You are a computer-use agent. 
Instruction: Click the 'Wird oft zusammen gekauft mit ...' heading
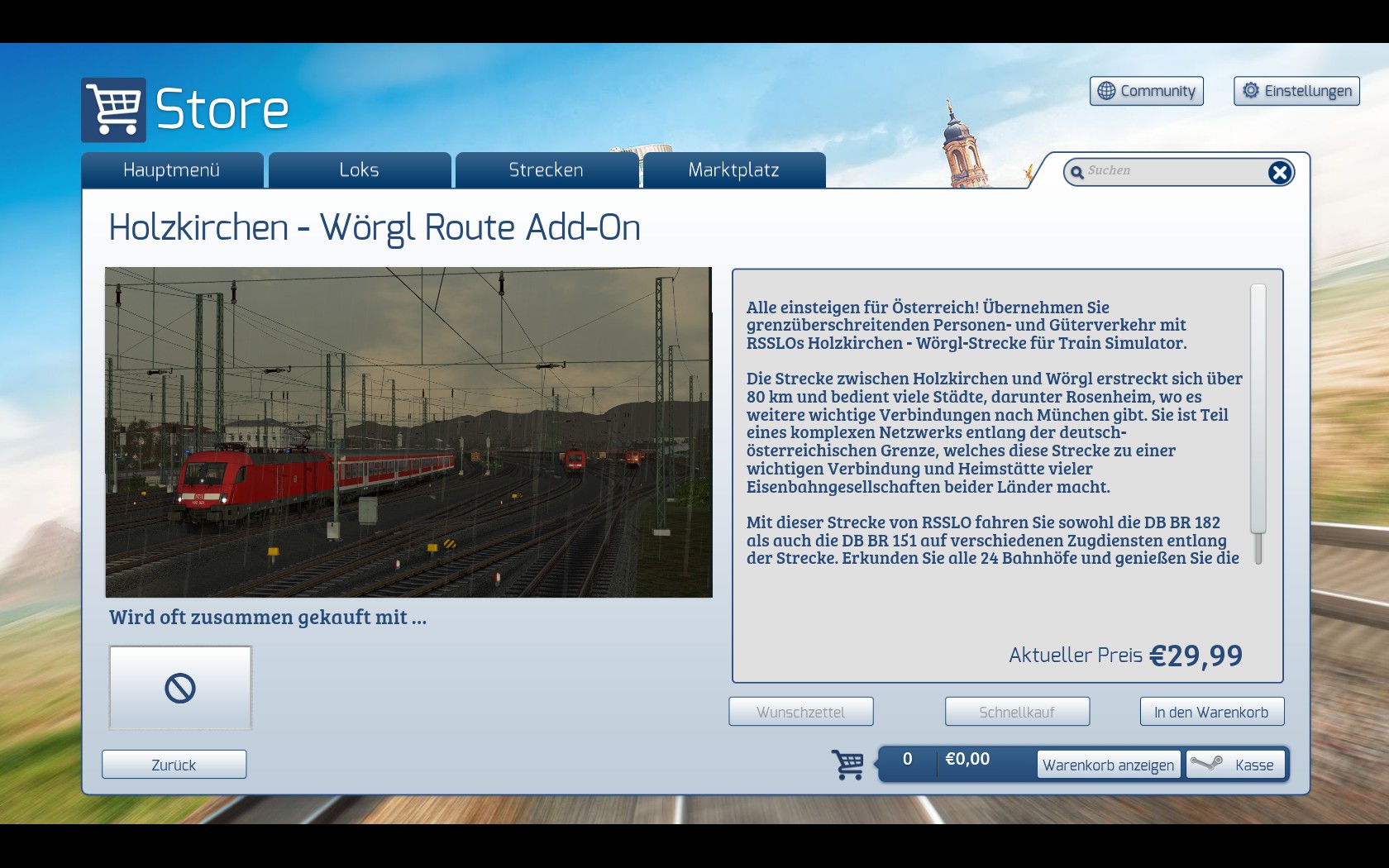point(268,618)
